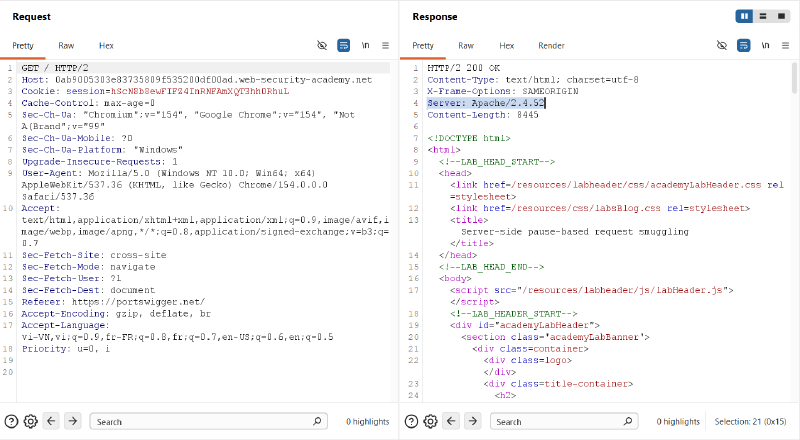This screenshot has height=440, width=800.
Task: Open Response panel hamburger options menu
Action: pos(785,45)
